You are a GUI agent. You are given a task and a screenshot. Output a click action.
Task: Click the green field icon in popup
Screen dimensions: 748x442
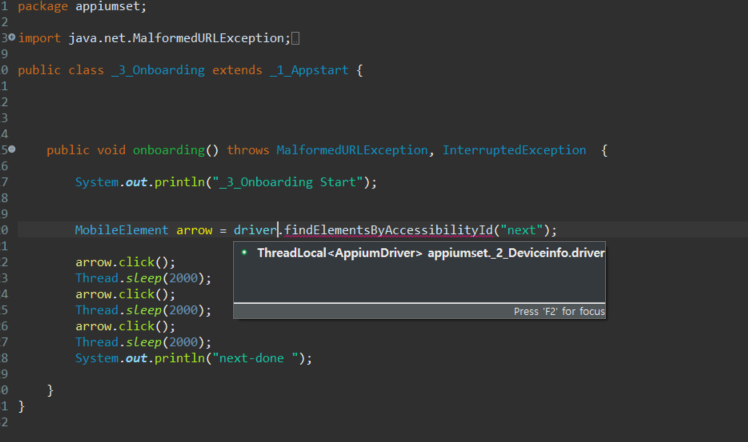[x=244, y=252]
